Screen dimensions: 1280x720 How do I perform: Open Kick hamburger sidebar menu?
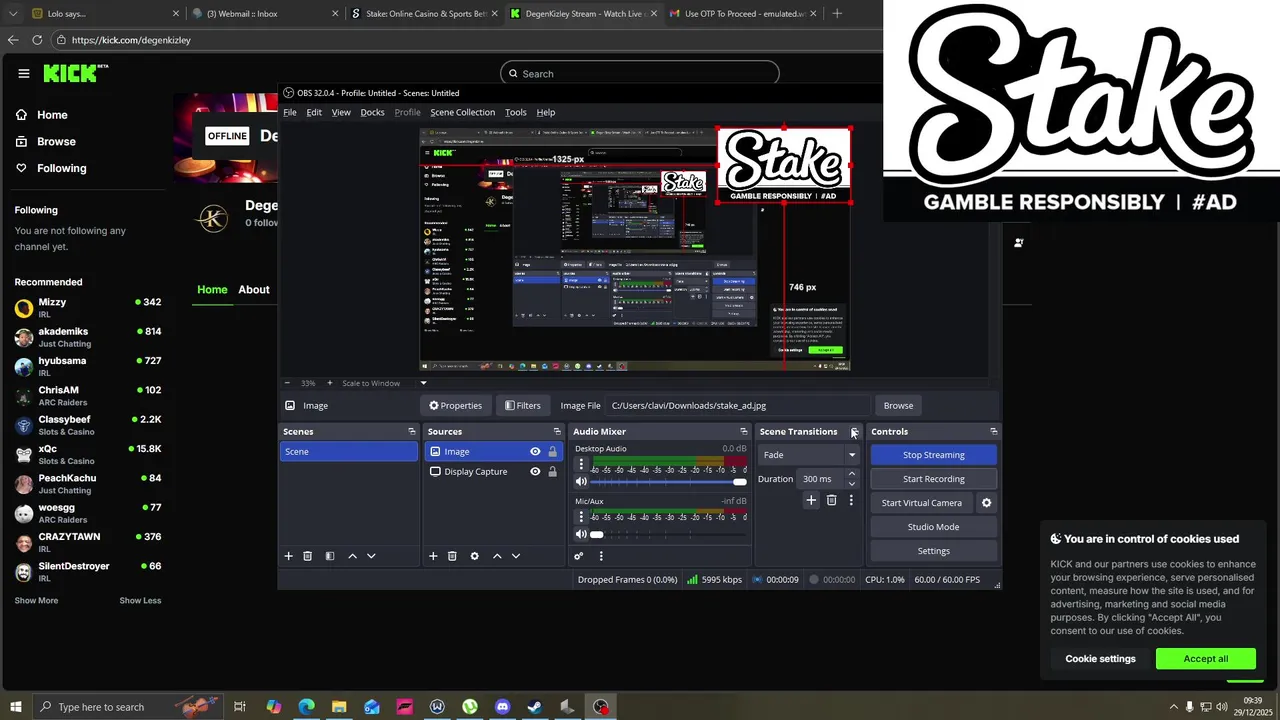(x=24, y=73)
